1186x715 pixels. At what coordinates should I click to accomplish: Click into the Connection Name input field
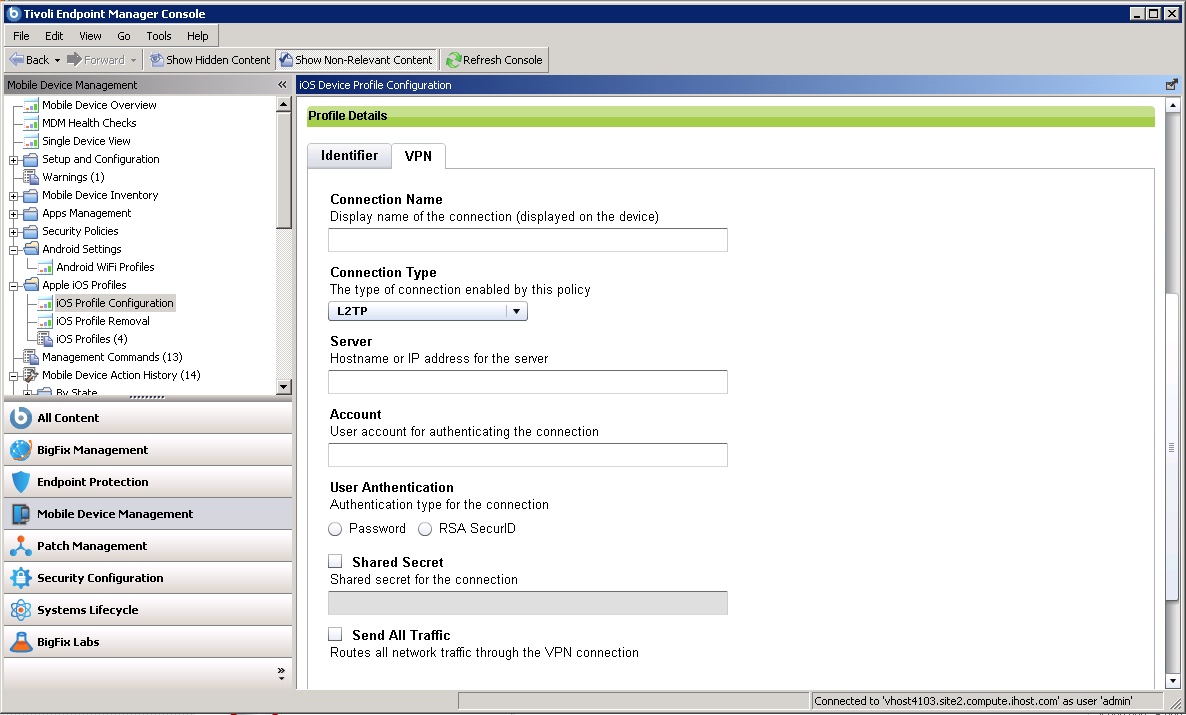(528, 240)
